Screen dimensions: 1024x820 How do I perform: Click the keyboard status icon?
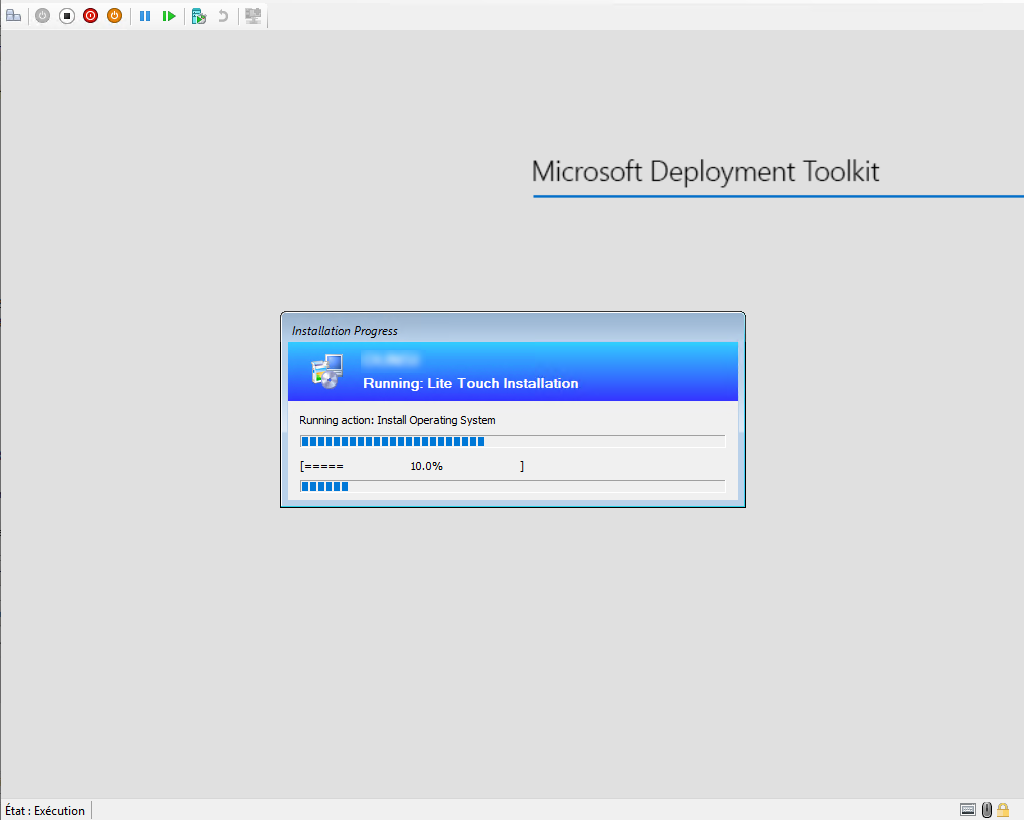tap(967, 809)
